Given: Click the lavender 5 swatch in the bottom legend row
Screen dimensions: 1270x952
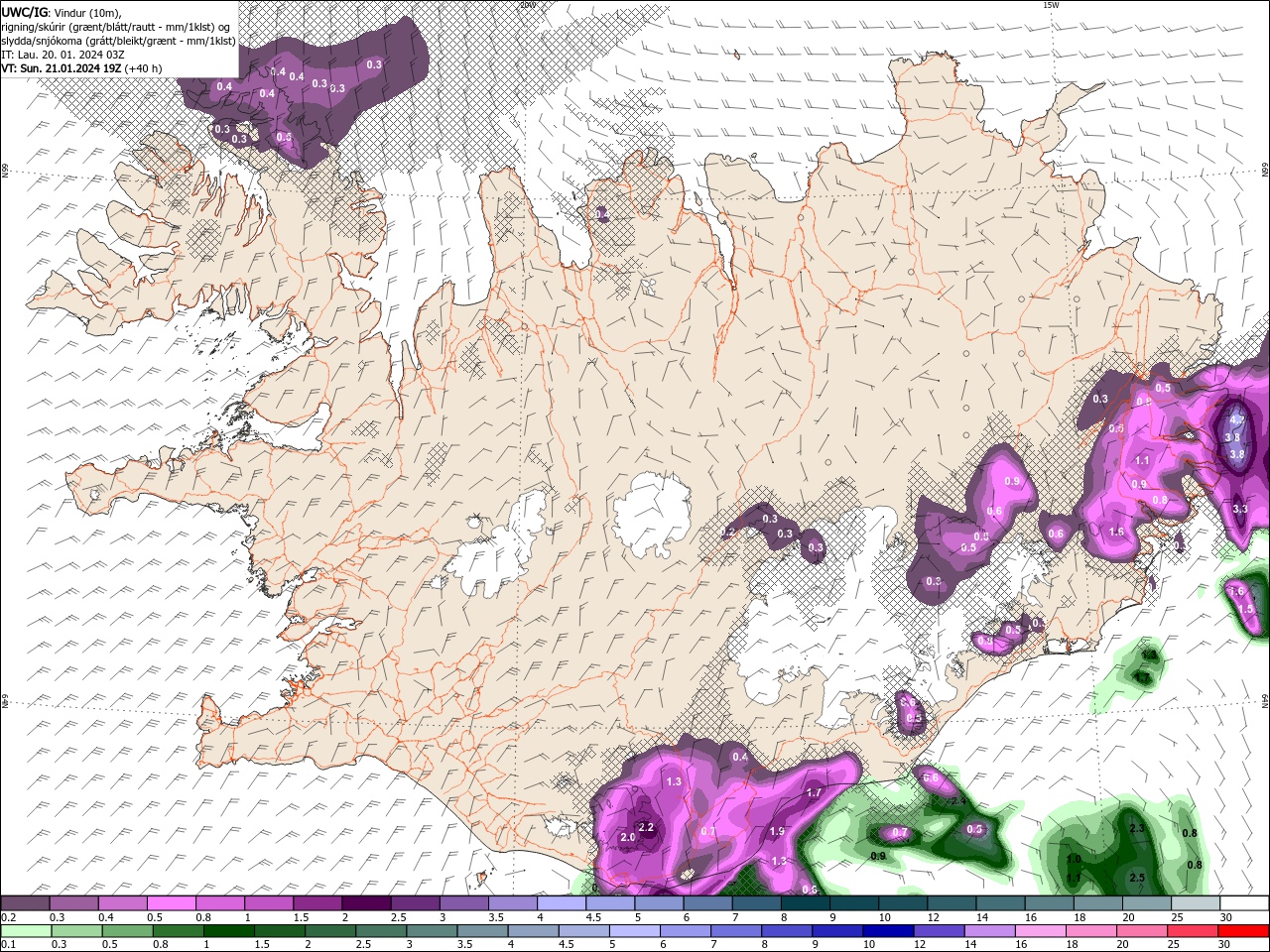Looking at the screenshot, I should [x=634, y=931].
